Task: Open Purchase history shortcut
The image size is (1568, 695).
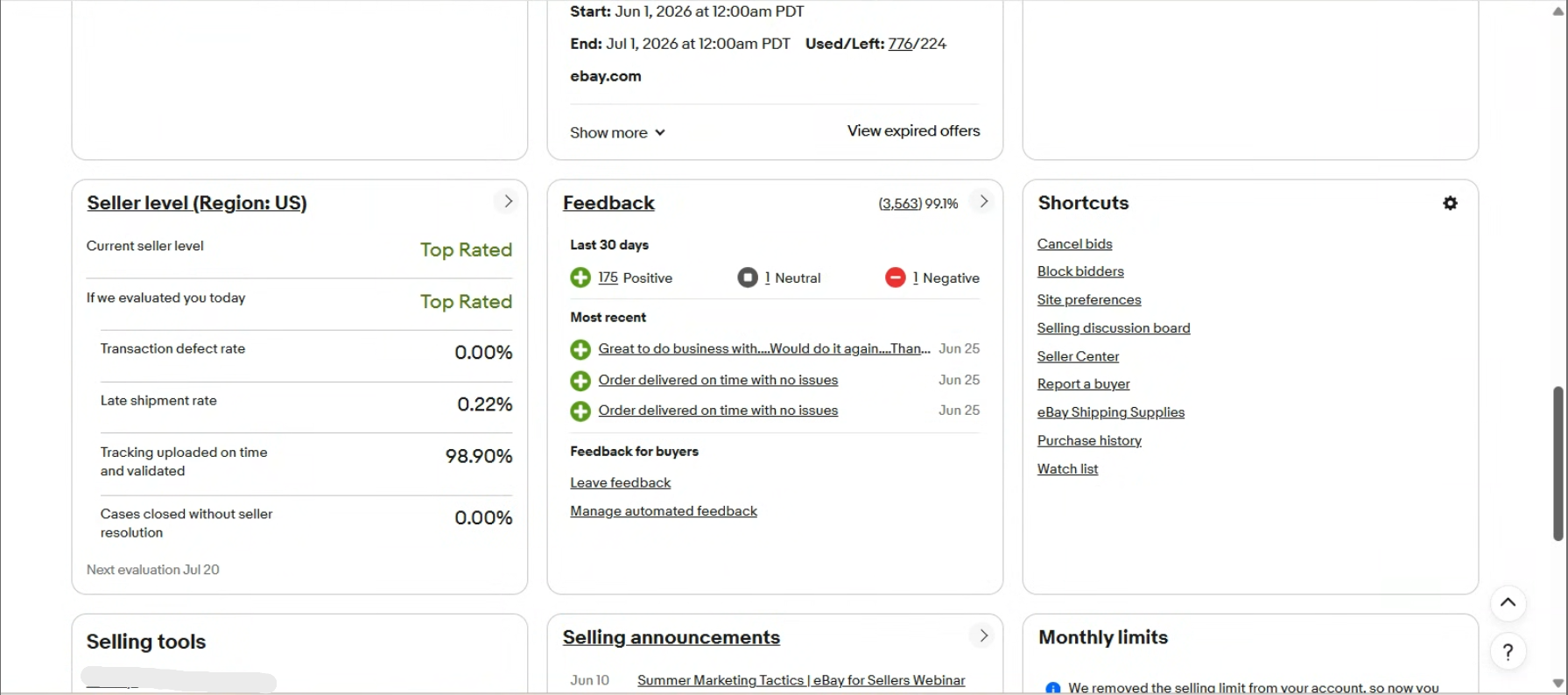Action: (1089, 440)
